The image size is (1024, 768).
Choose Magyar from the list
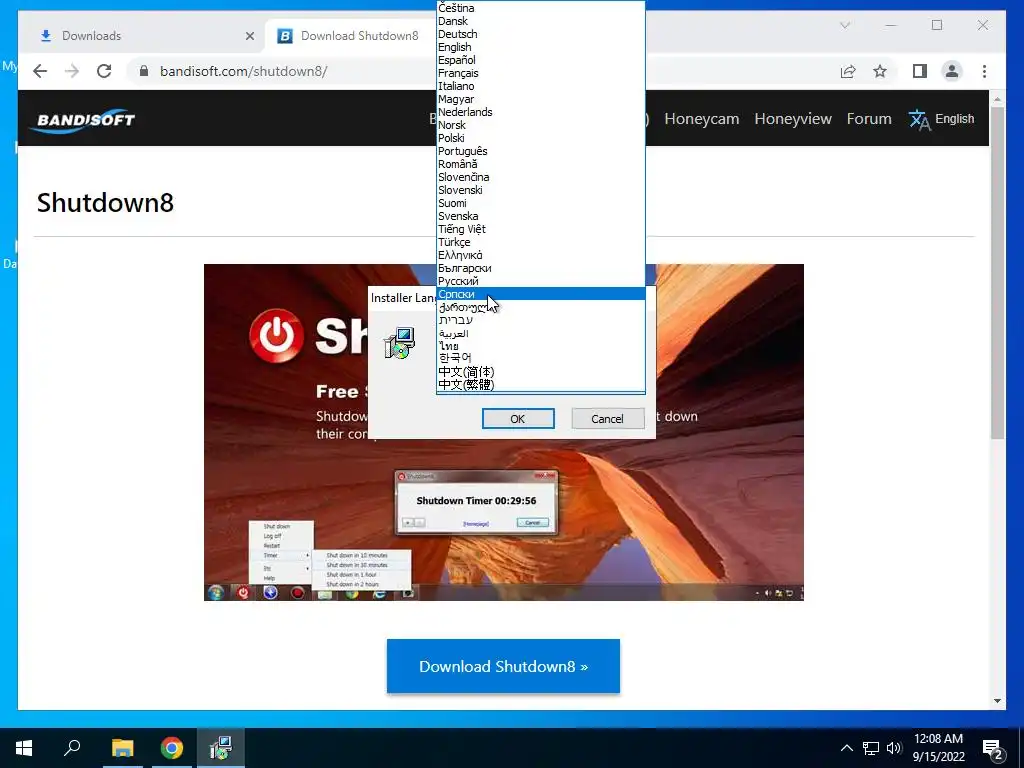(x=541, y=99)
